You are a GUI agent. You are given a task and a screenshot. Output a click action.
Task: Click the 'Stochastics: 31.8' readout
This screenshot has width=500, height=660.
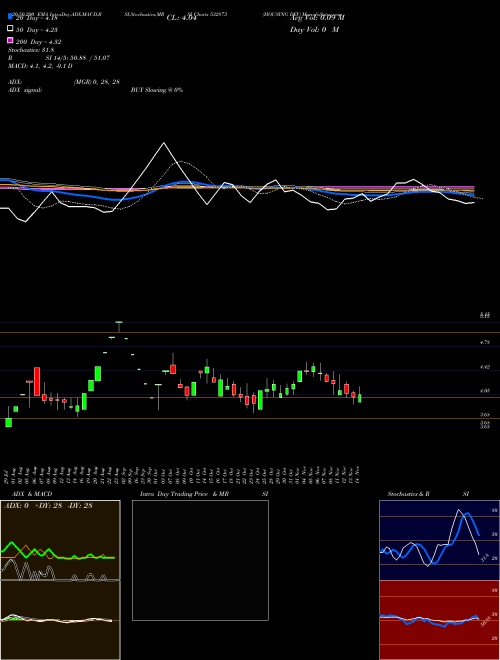[31, 50]
